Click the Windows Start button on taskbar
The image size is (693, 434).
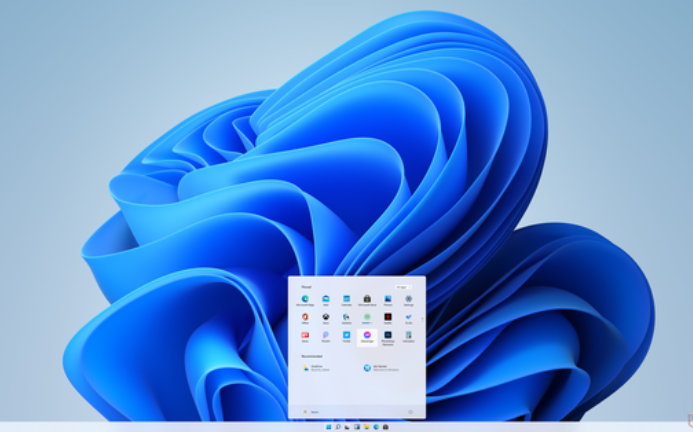click(328, 427)
